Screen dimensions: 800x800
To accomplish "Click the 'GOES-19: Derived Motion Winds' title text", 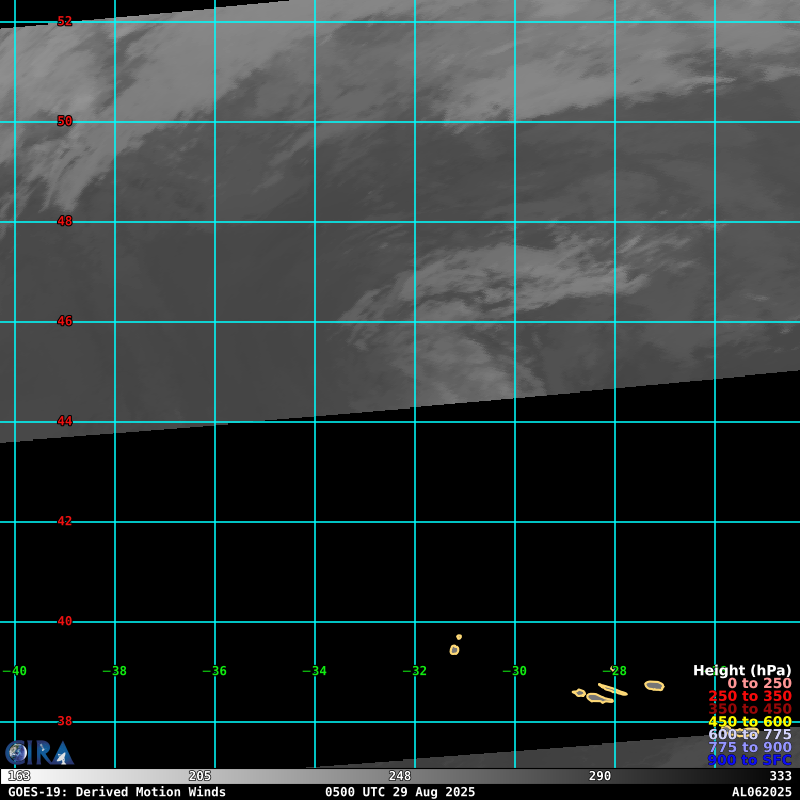I will click(117, 792).
